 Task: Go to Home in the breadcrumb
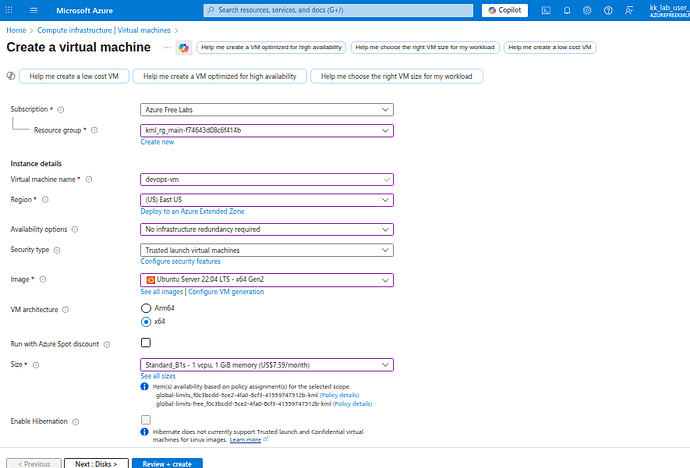(15, 31)
